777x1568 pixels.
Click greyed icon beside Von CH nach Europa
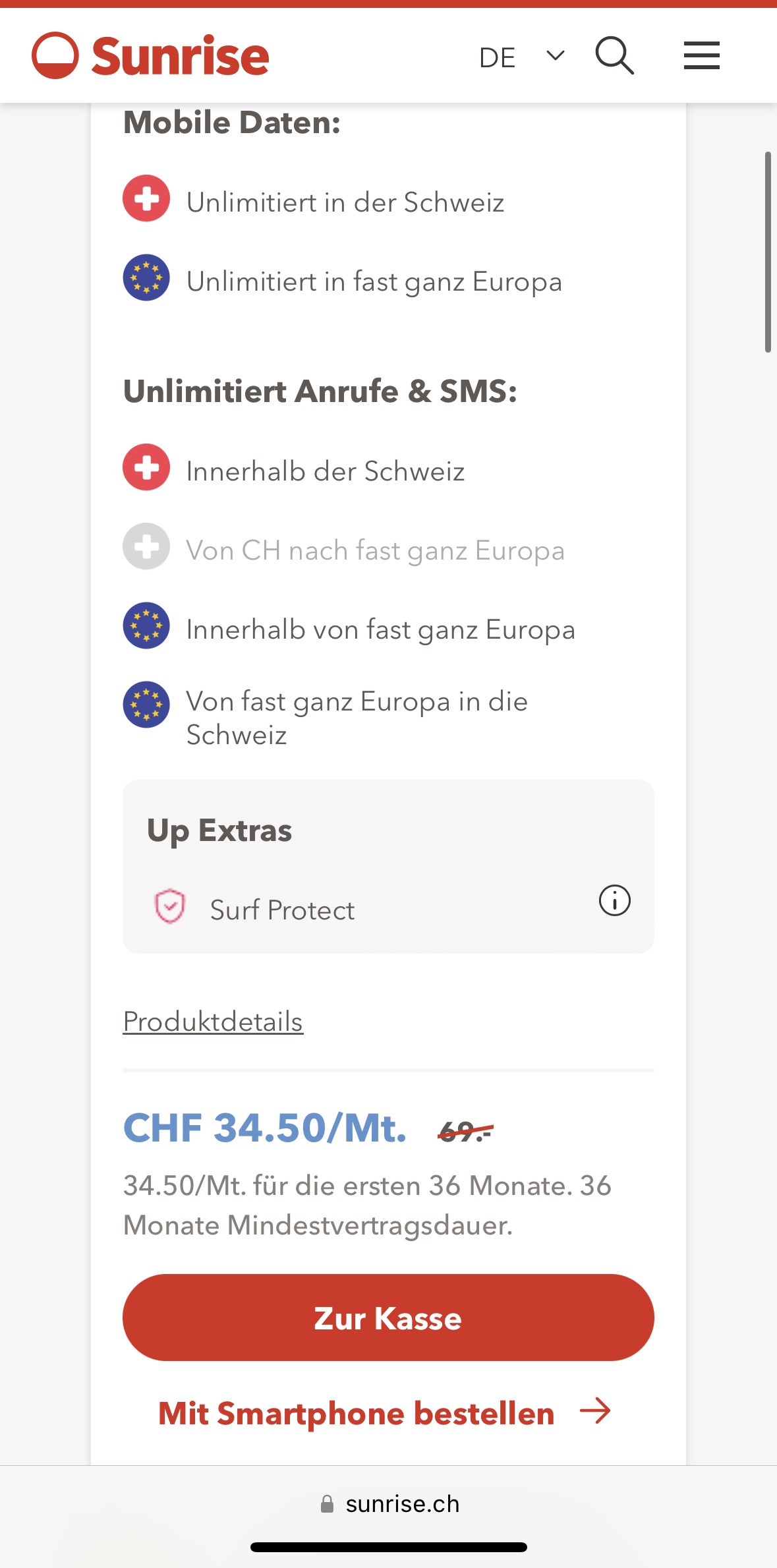[x=146, y=546]
